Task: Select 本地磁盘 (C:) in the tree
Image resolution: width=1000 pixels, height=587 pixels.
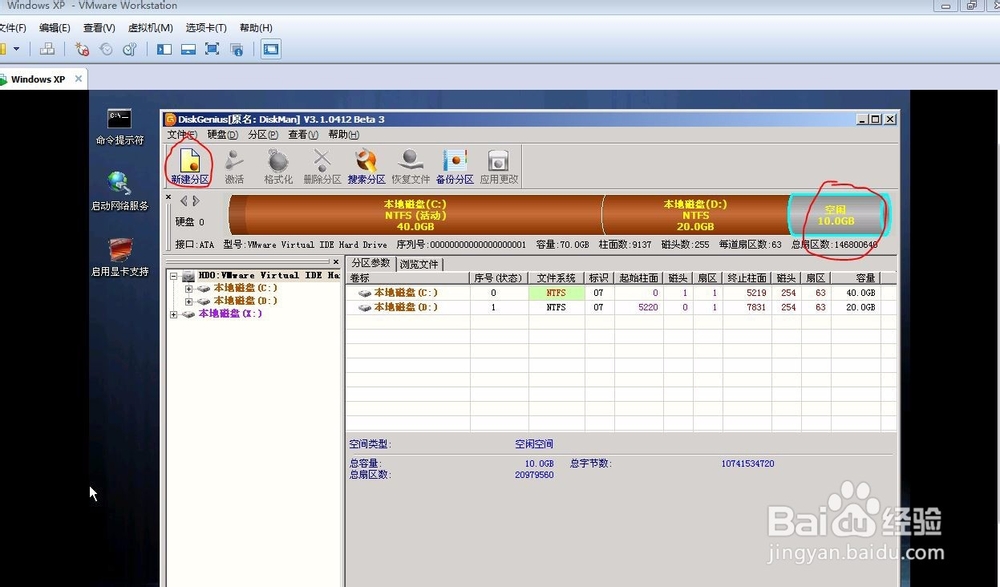Action: [x=245, y=288]
